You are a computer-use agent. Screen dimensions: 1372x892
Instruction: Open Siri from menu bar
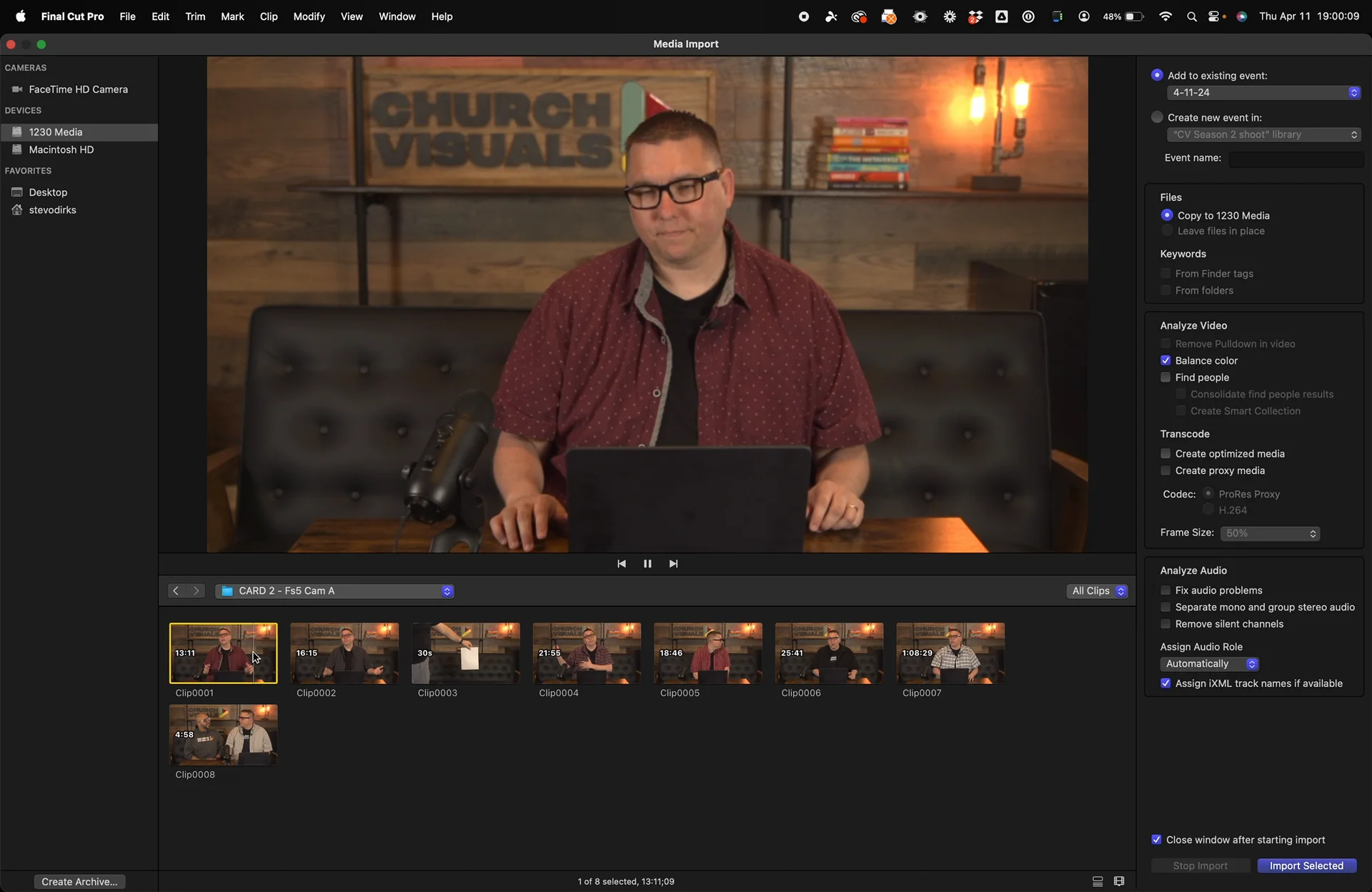pyautogui.click(x=1242, y=16)
